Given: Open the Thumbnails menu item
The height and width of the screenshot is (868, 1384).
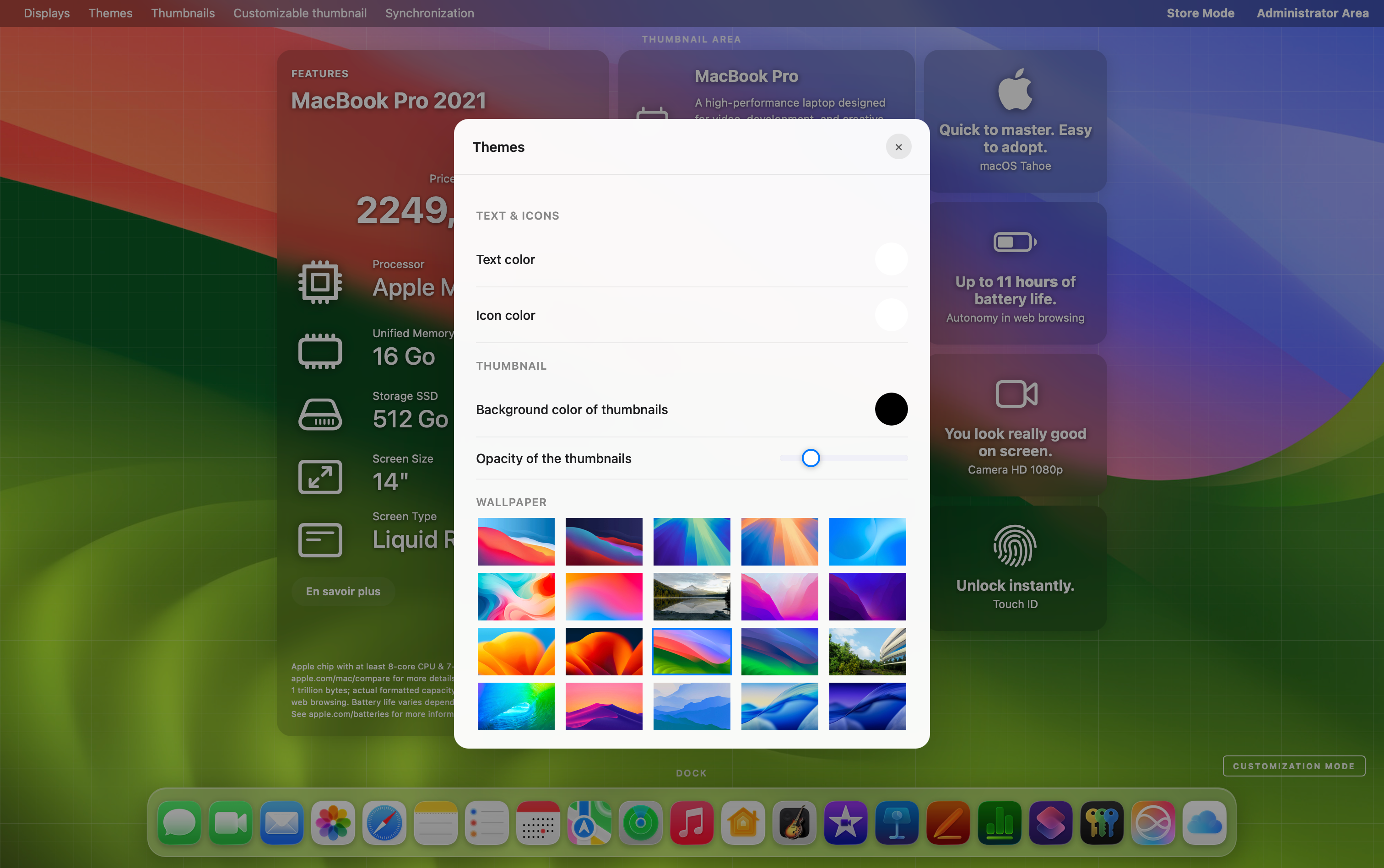Looking at the screenshot, I should (183, 13).
